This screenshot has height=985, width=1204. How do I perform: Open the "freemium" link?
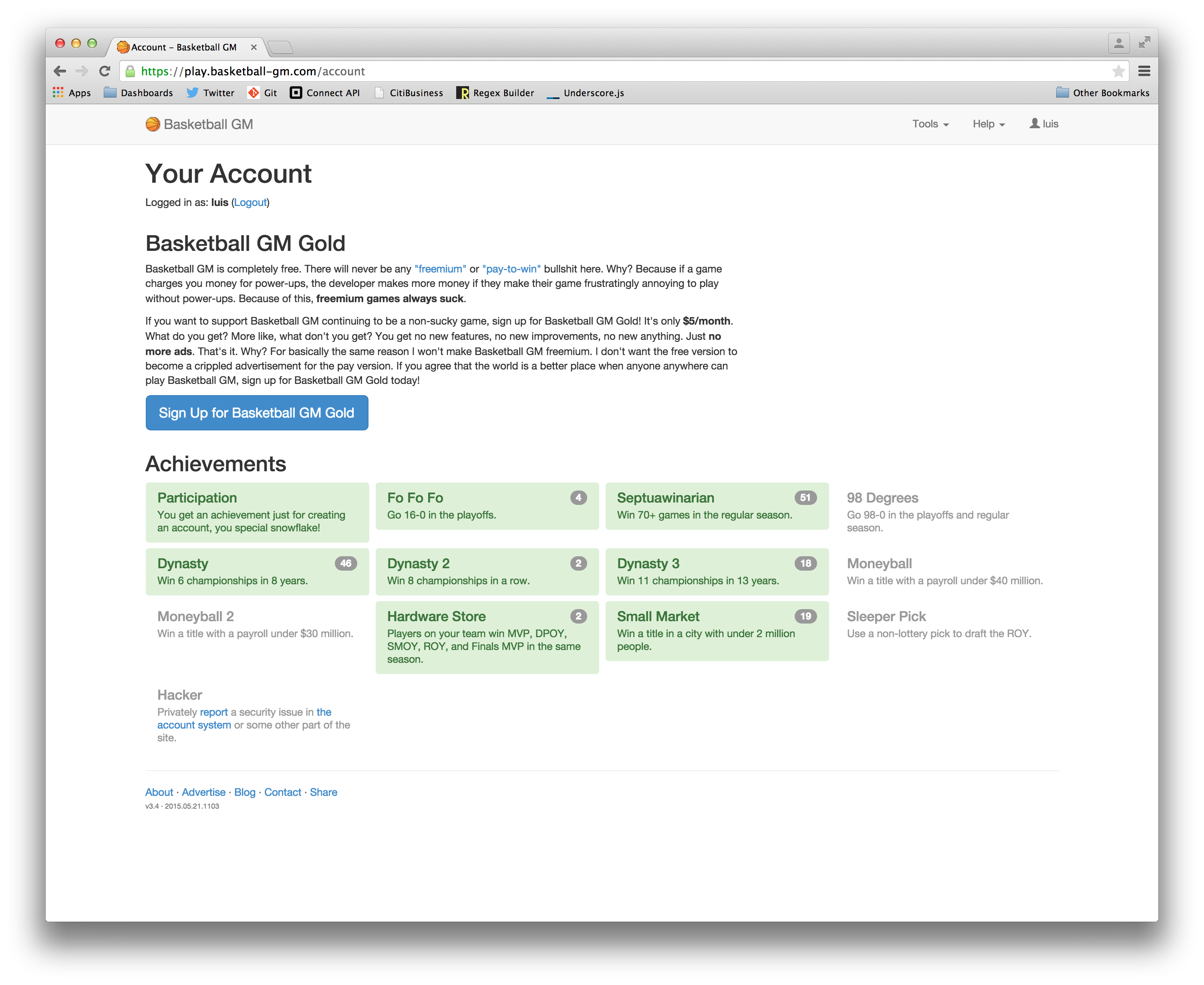440,269
